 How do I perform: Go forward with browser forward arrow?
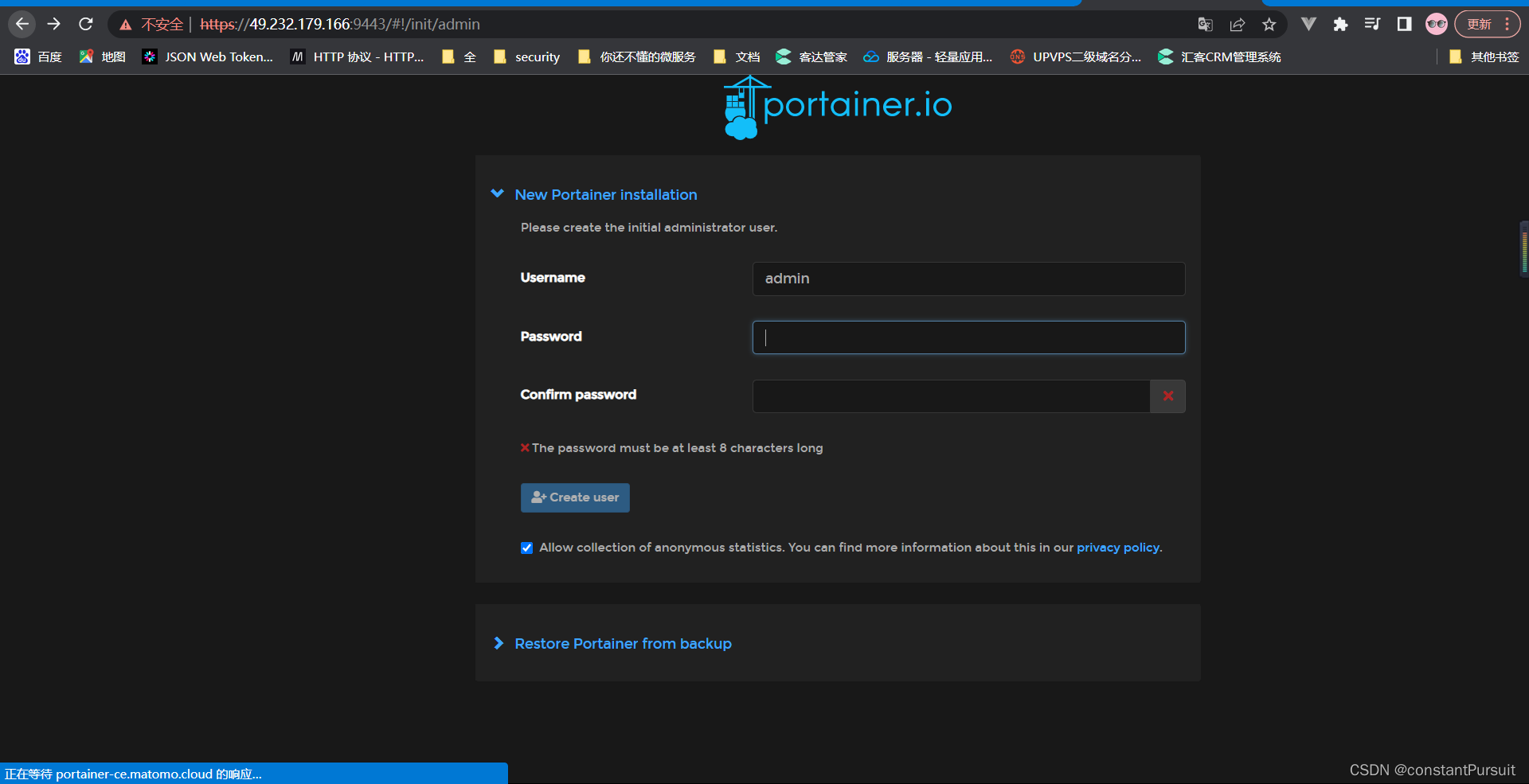click(54, 24)
